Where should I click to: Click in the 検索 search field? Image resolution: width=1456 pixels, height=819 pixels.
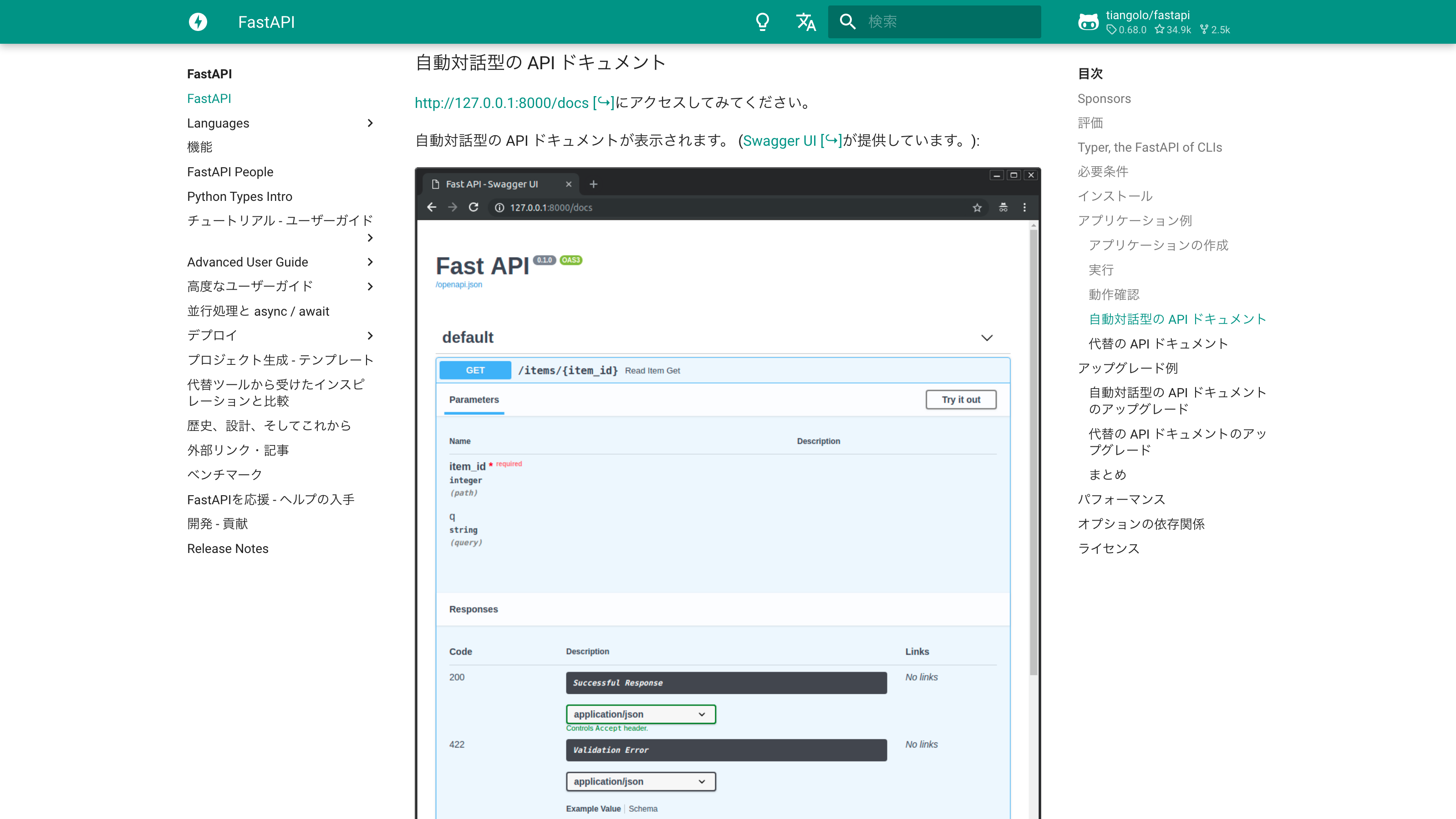[950, 21]
